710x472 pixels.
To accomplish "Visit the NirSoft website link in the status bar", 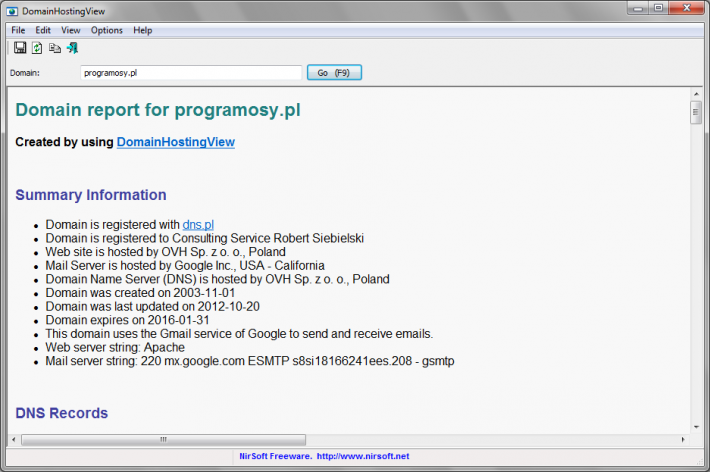I will tap(363, 456).
